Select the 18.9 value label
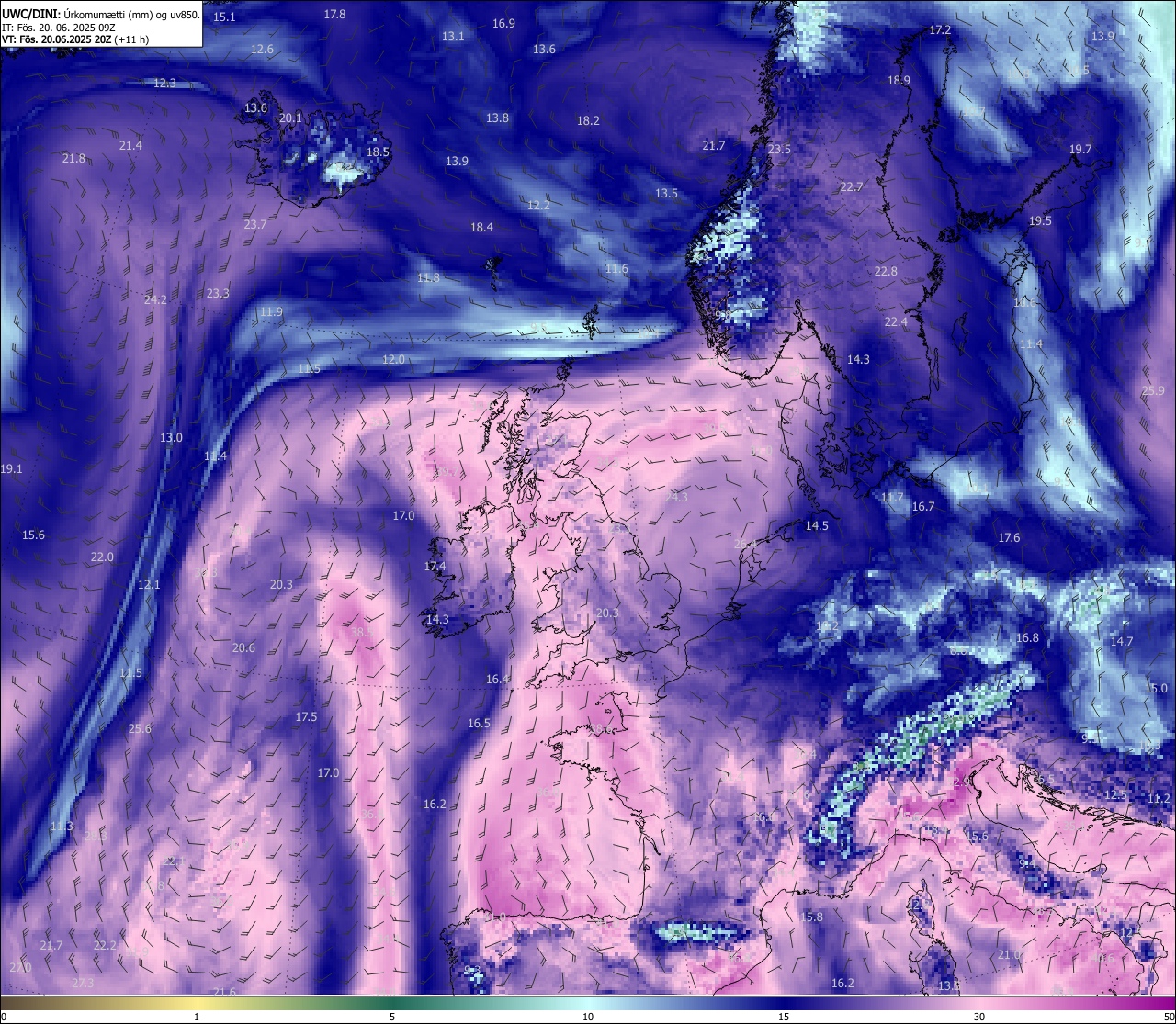 899,80
